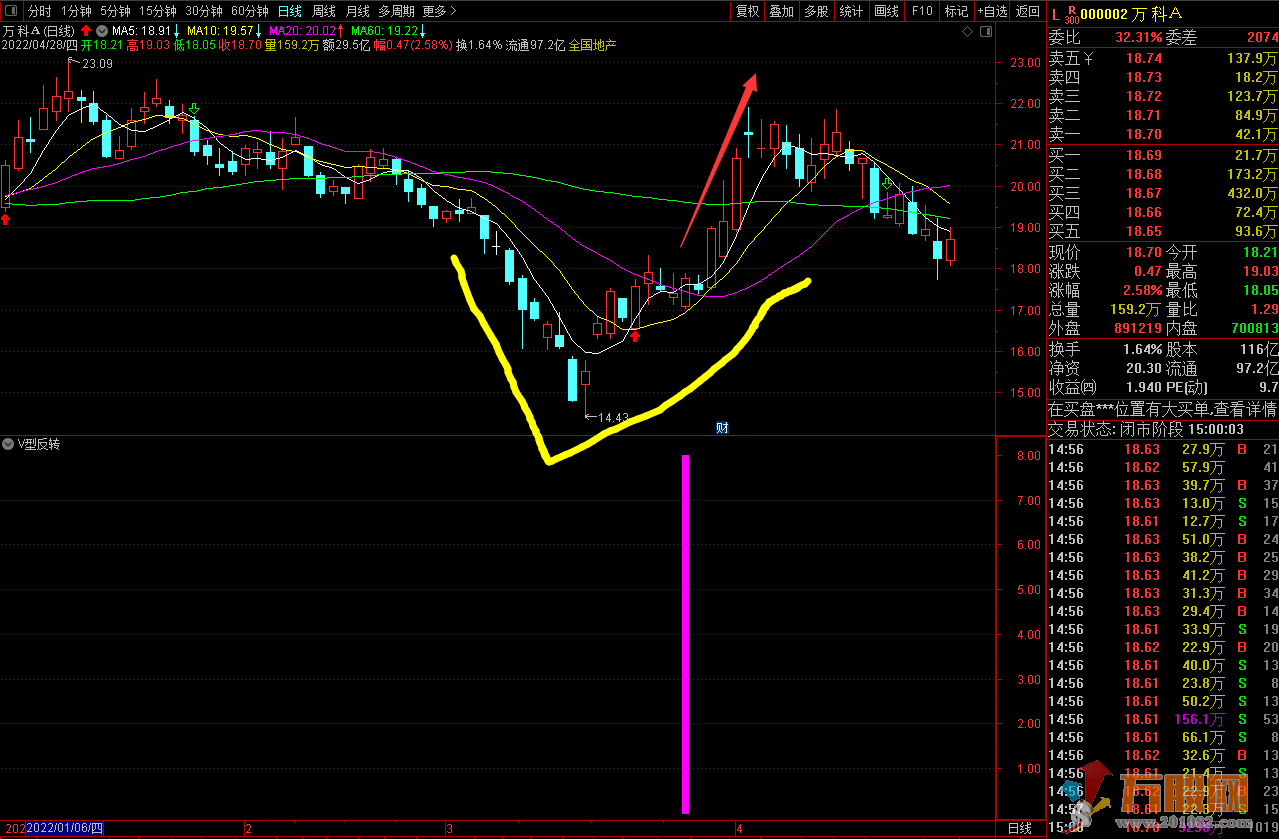Open 在买盘 large order details message
Viewport: 1279px width, 839px height.
(x=1163, y=409)
